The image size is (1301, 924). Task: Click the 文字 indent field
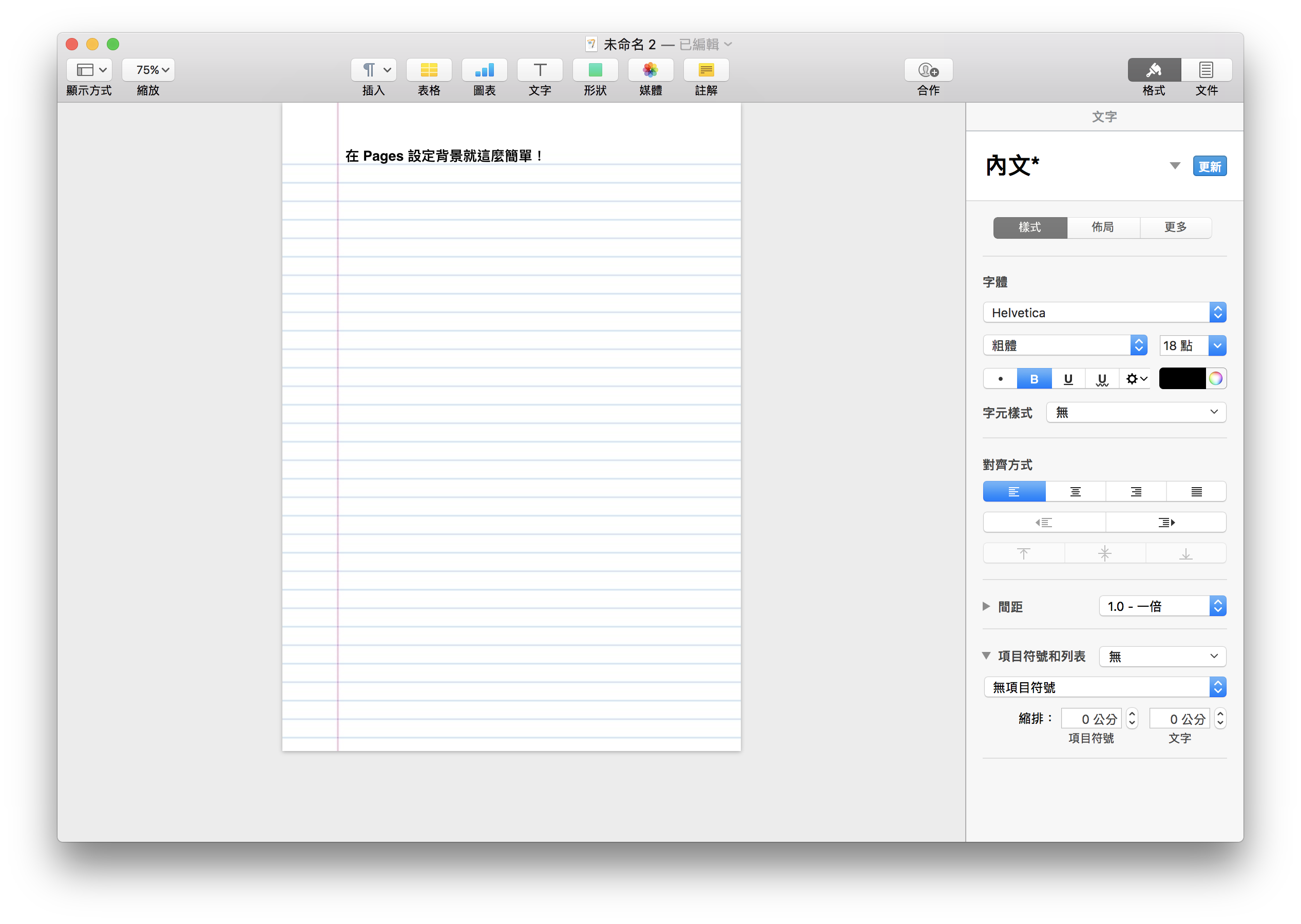(1179, 719)
